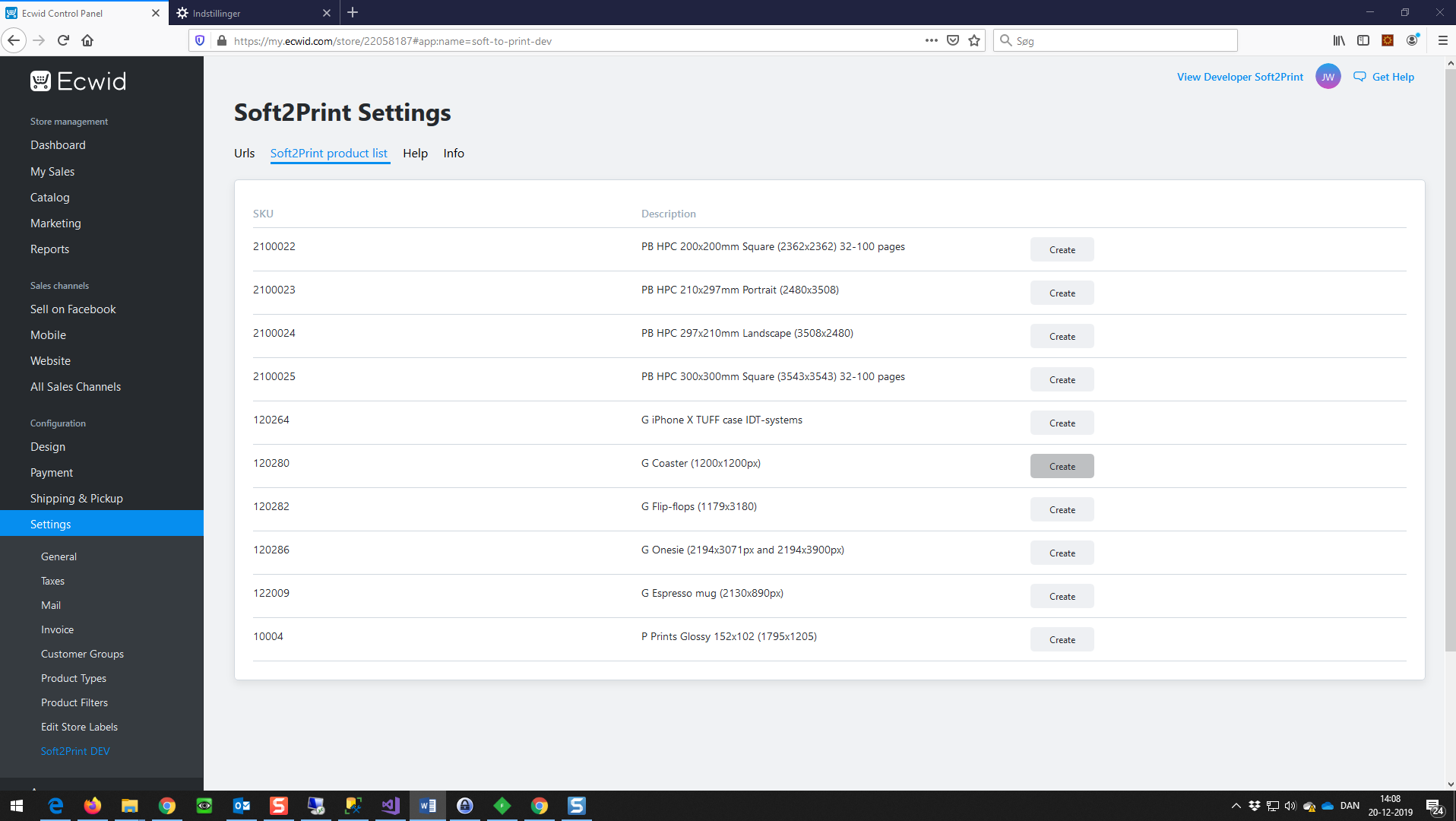Create PB HPC 300x300mm Square product
The height and width of the screenshot is (821, 1456).
coord(1062,379)
